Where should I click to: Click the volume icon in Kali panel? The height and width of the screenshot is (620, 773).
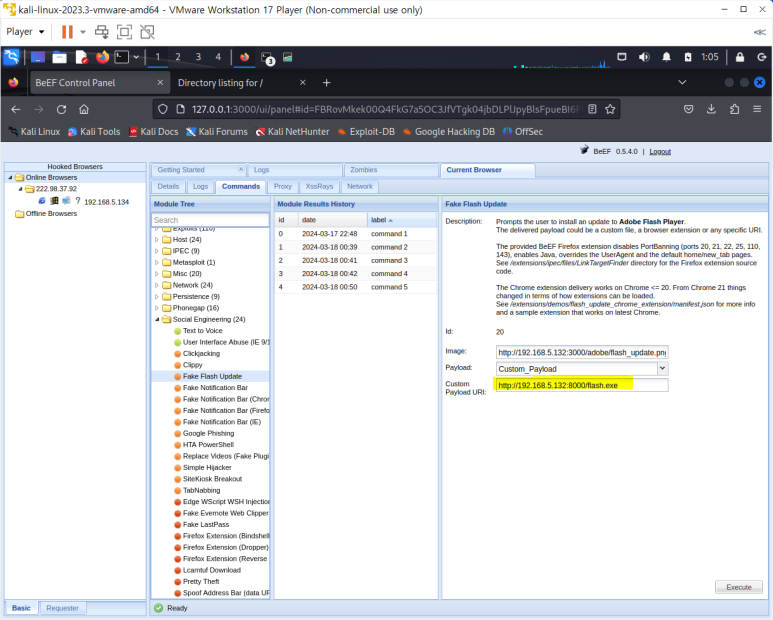(644, 57)
